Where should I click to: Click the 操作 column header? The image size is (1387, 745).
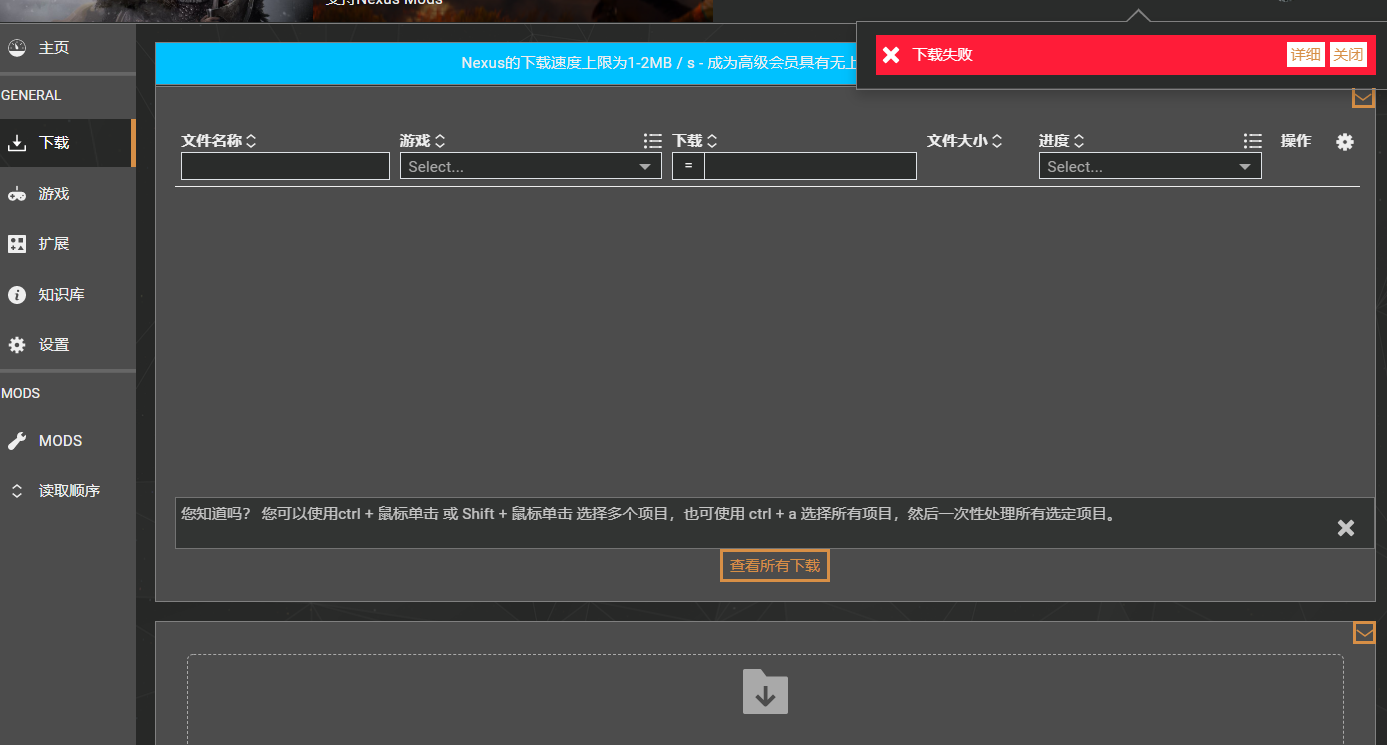(1296, 141)
